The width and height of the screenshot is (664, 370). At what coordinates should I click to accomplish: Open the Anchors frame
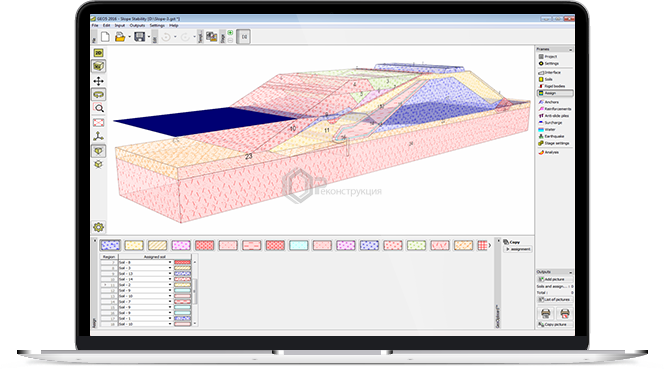[551, 102]
